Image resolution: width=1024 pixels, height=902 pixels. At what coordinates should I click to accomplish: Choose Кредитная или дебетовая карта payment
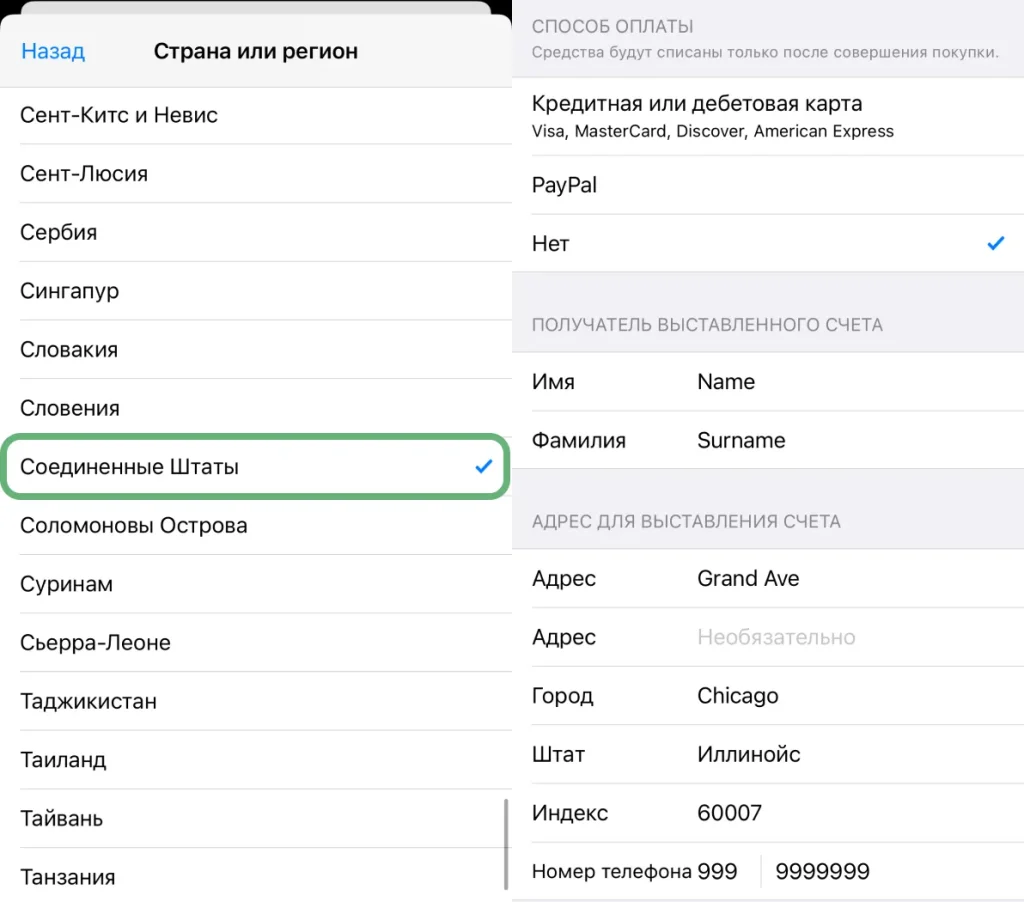coord(697,116)
